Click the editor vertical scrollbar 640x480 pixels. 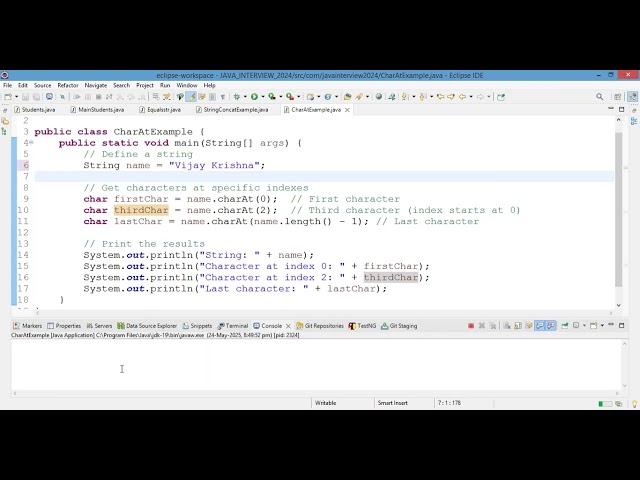(x=619, y=209)
